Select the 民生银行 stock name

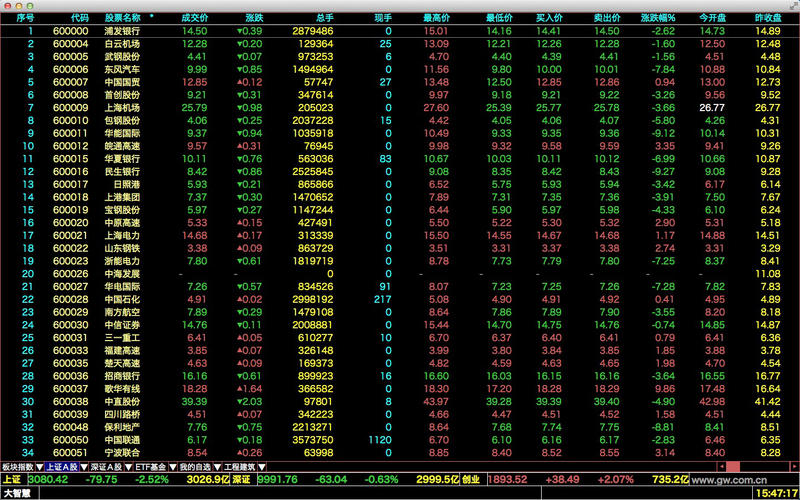[x=122, y=171]
